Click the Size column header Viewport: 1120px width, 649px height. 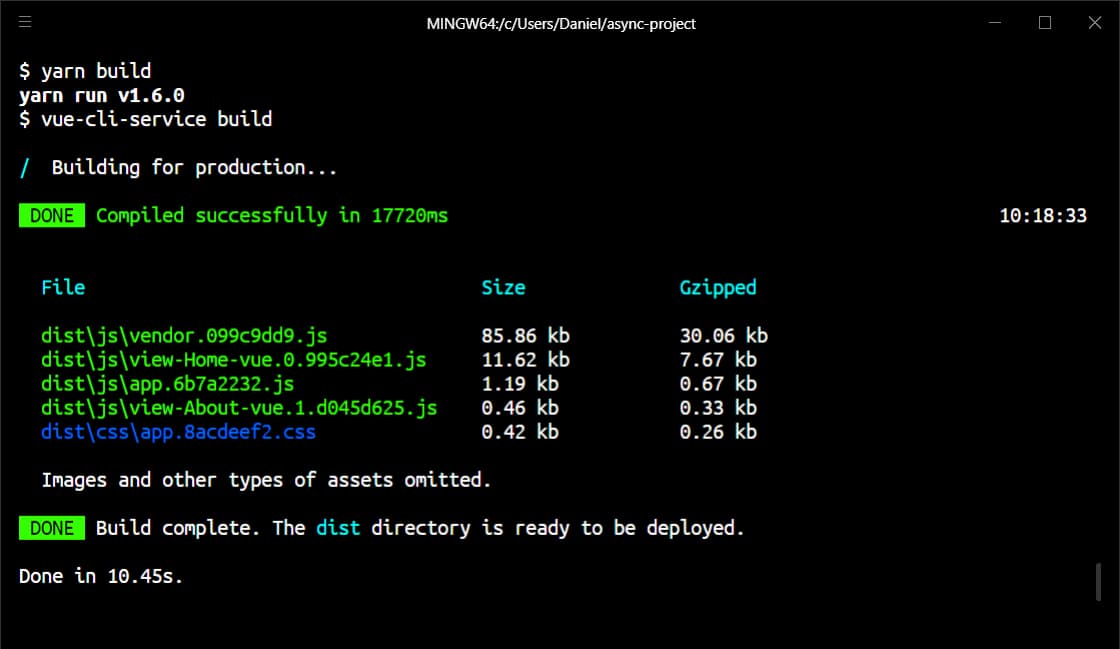[504, 287]
